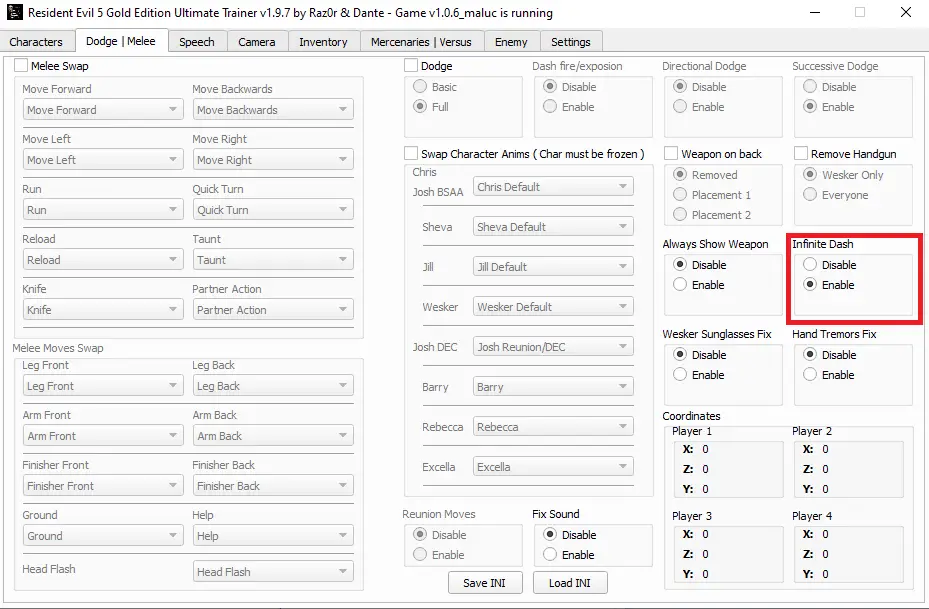Select the Basic dodge radio button
The image size is (929, 609).
420,86
